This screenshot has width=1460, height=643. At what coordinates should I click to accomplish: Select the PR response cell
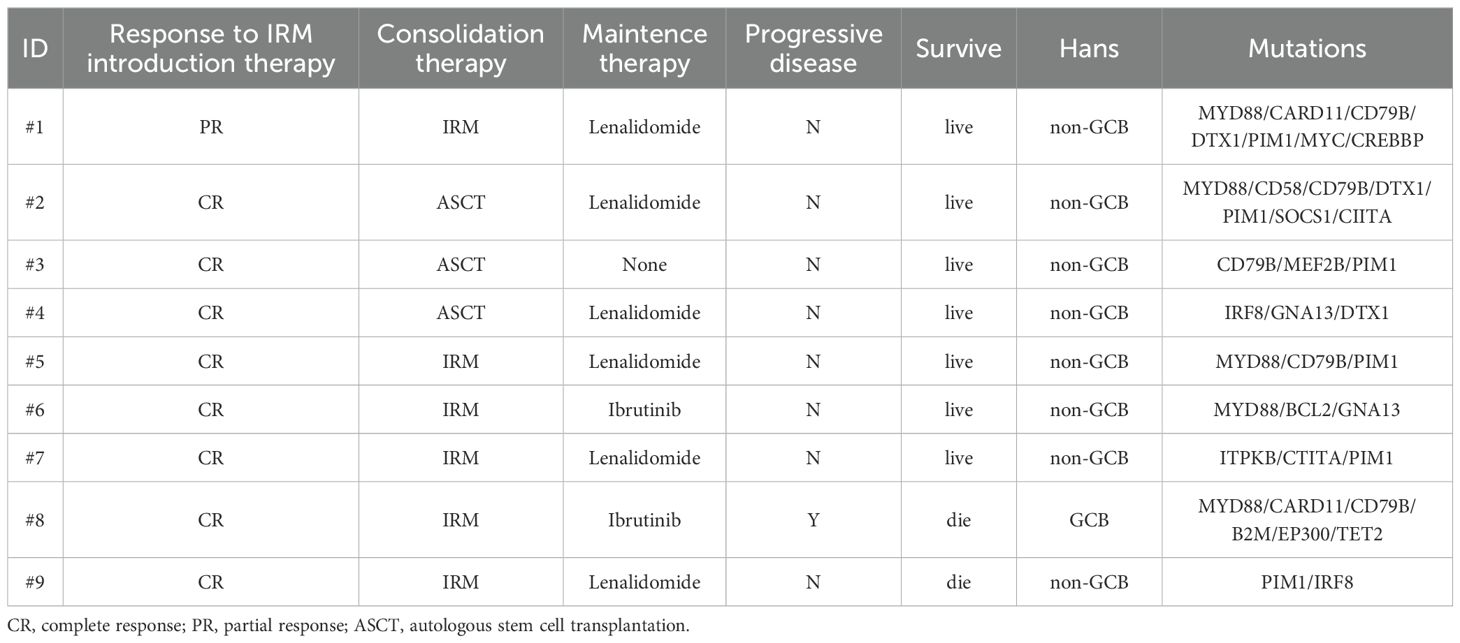pos(211,127)
